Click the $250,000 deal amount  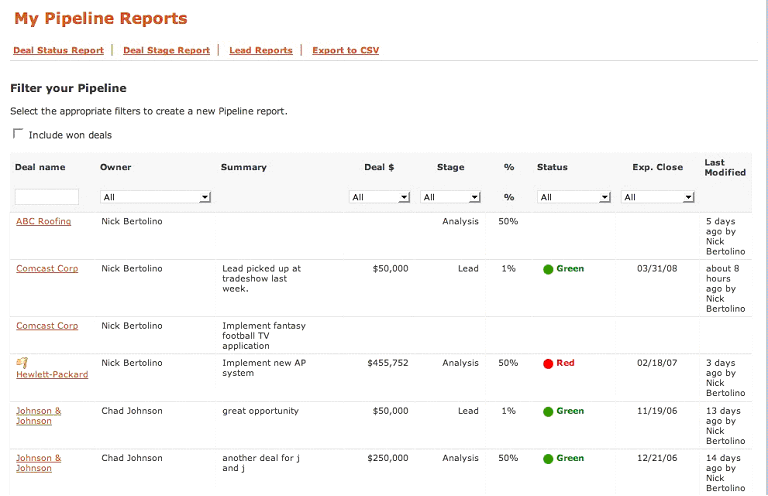point(388,458)
